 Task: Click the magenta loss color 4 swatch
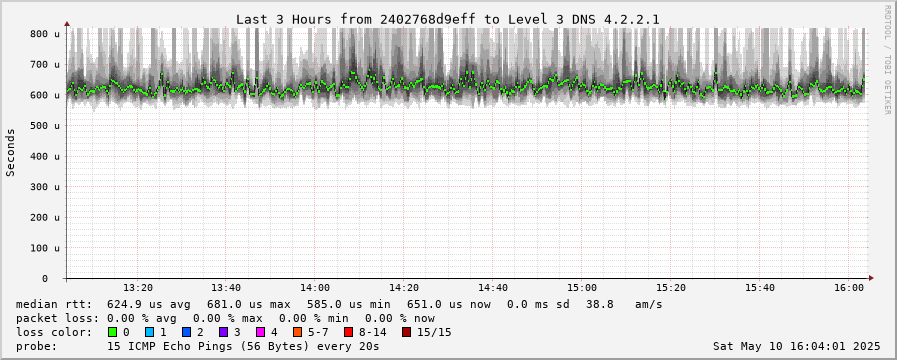(260, 332)
